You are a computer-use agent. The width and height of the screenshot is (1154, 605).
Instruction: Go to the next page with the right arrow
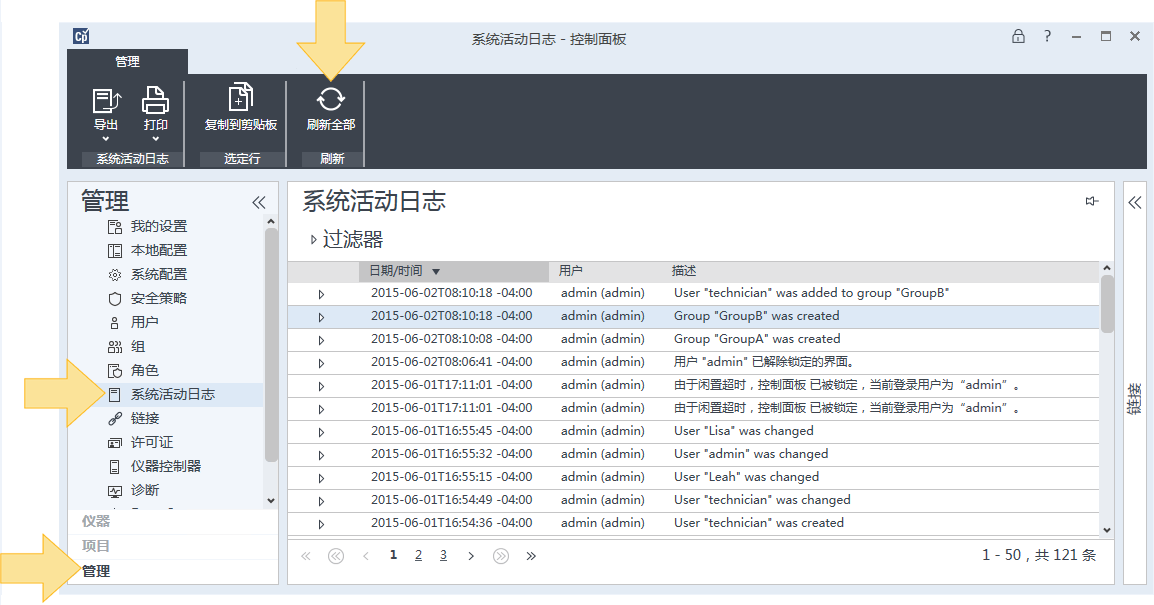(471, 556)
